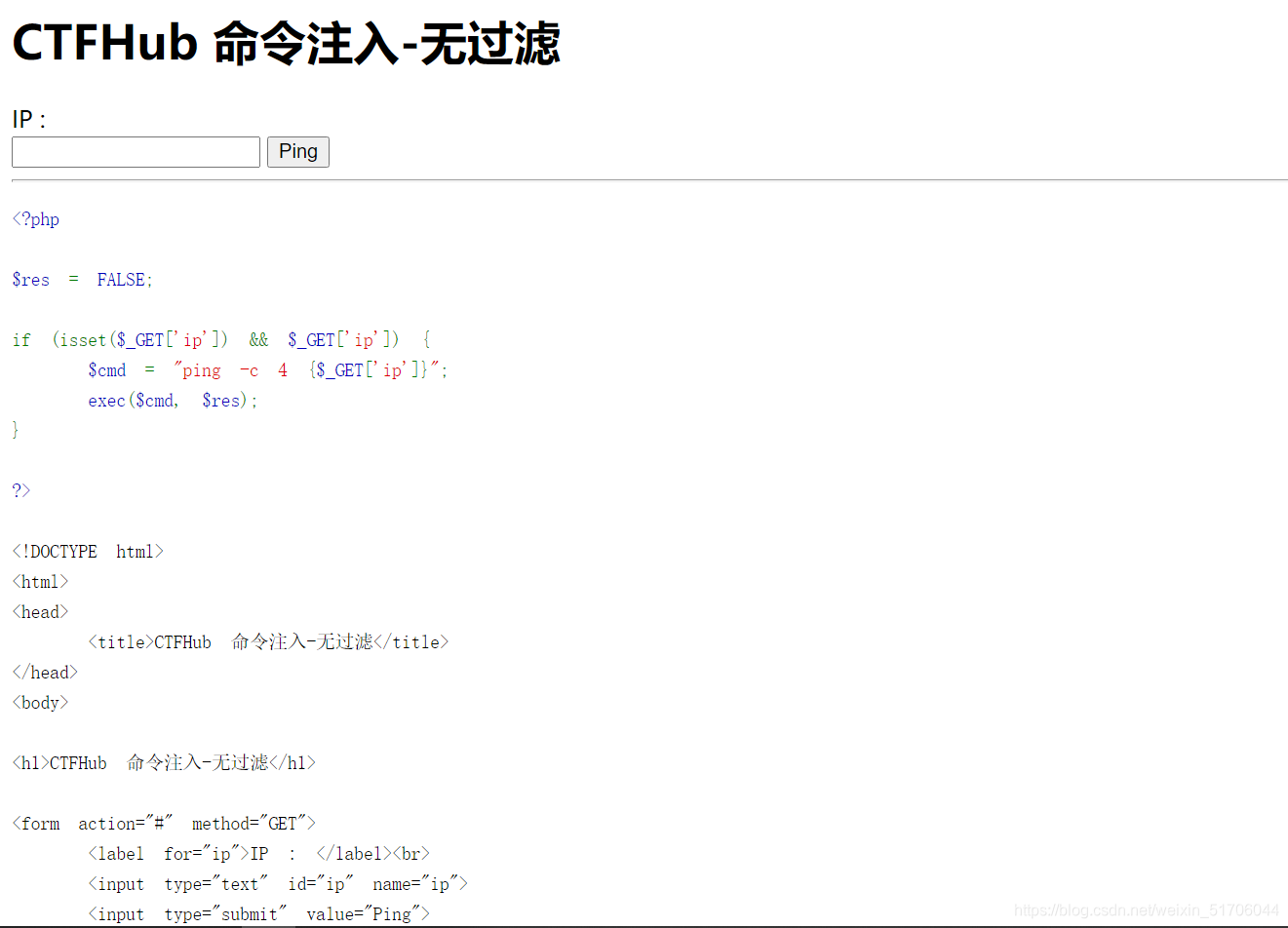Click the Ping button
This screenshot has height=928, width=1288.
(x=297, y=151)
